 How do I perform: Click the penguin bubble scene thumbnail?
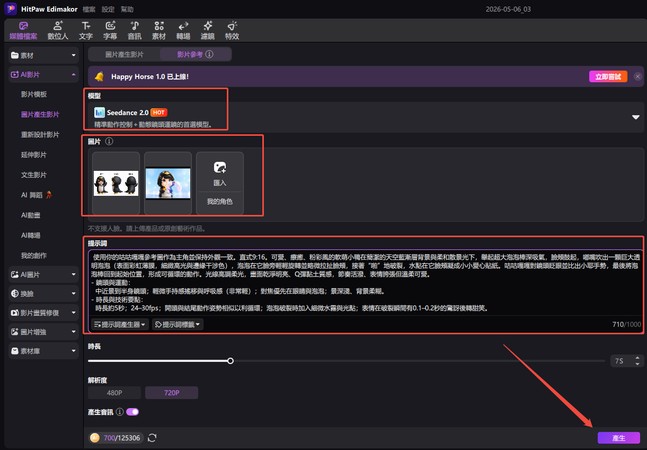tap(168, 183)
